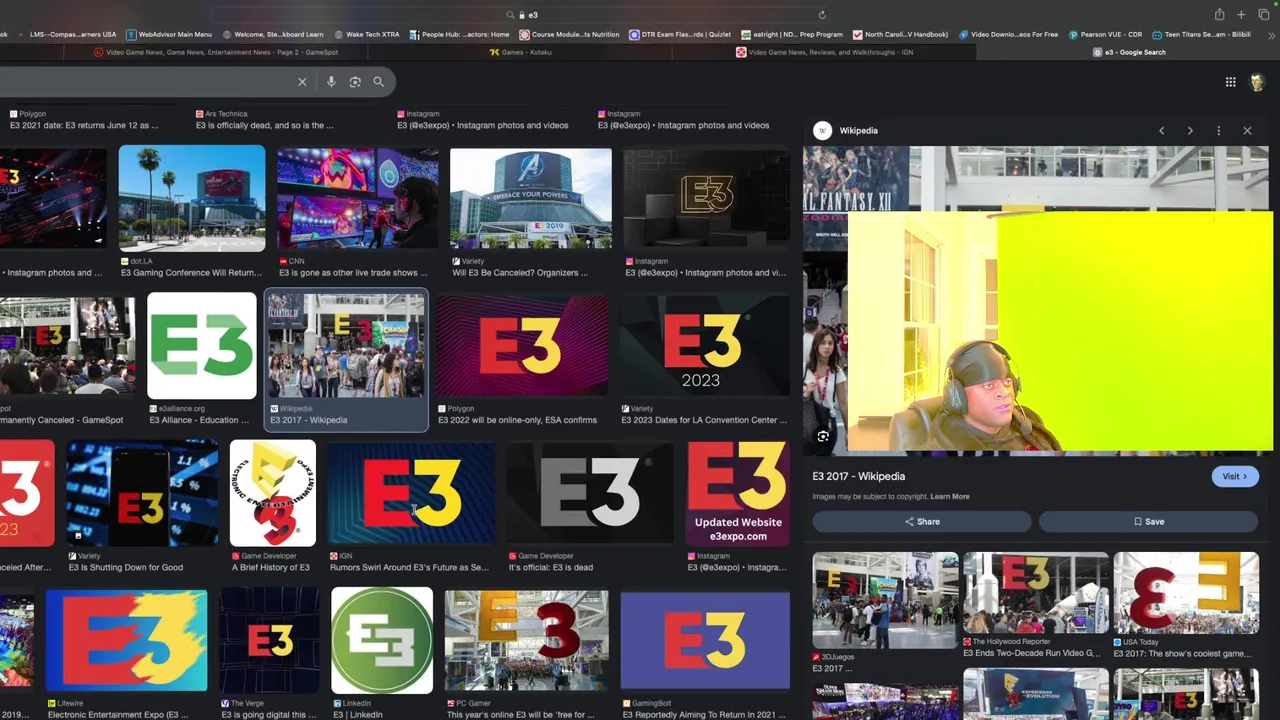Select the LinkedIn green E3 logo thumbnail
This screenshot has height=720, width=1280.
pyautogui.click(x=382, y=640)
